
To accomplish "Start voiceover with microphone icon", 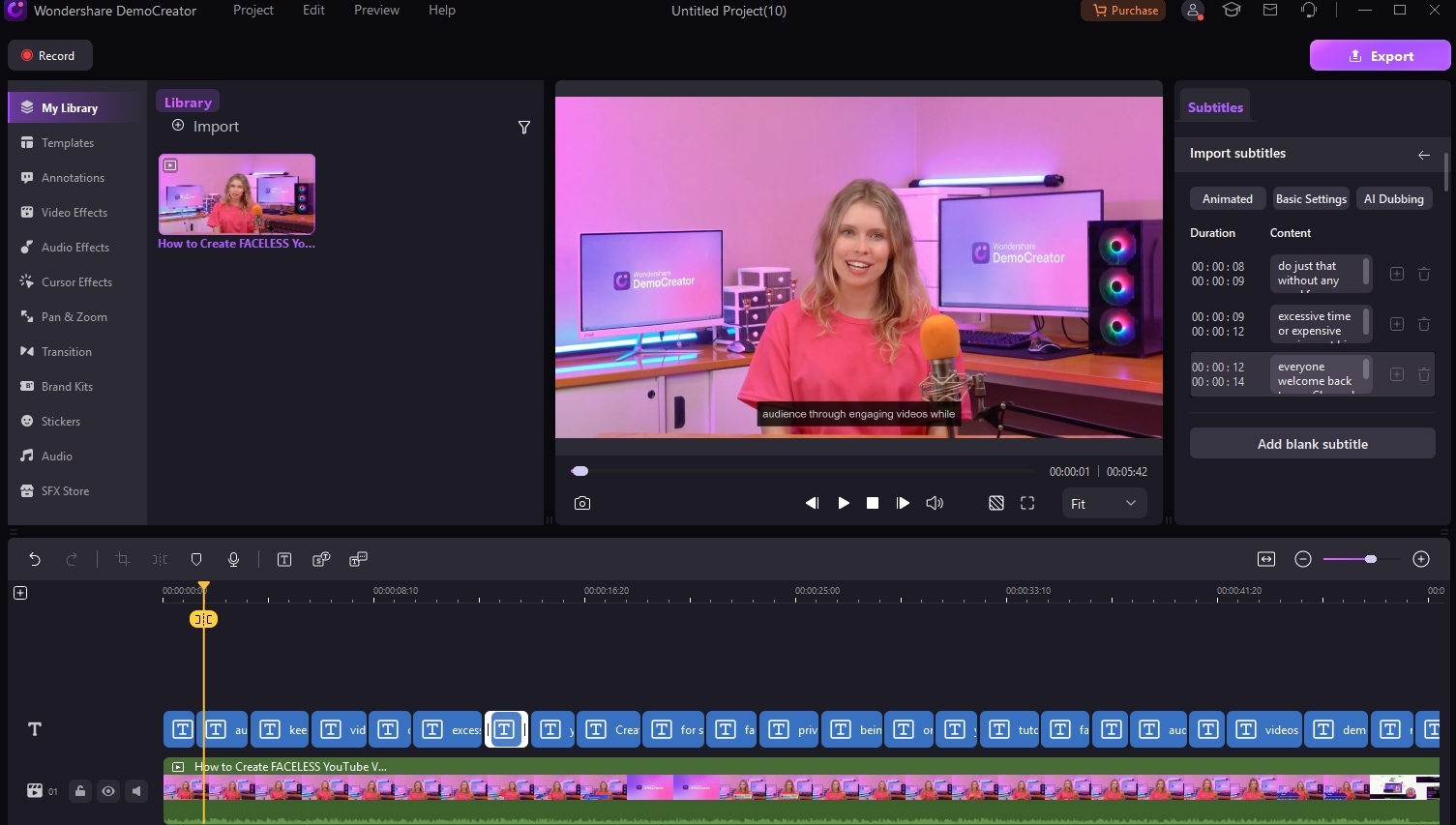I will 233,559.
